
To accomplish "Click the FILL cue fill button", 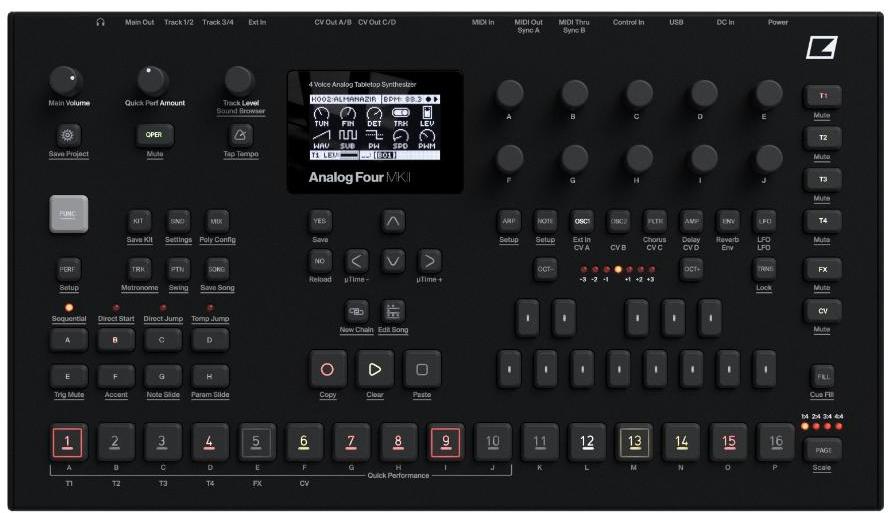I will coord(822,377).
